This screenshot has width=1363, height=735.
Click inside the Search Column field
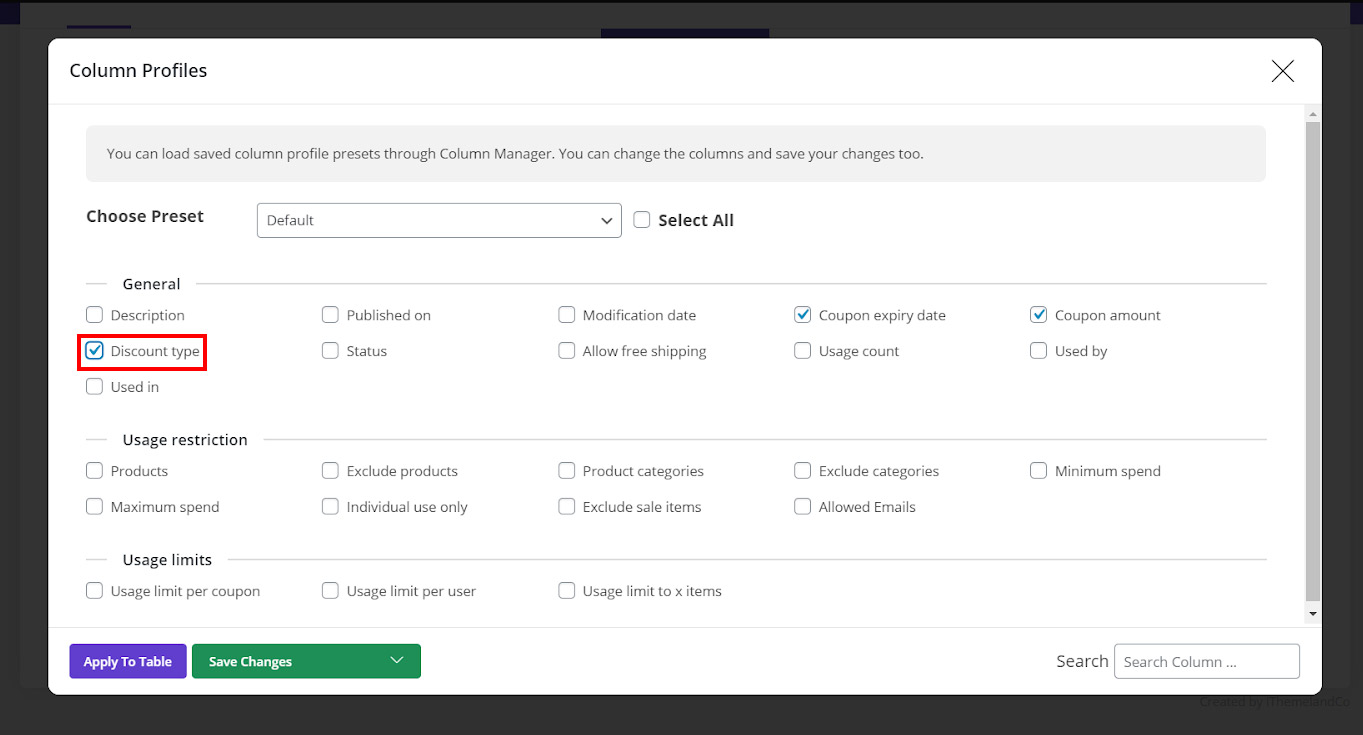tap(1206, 661)
